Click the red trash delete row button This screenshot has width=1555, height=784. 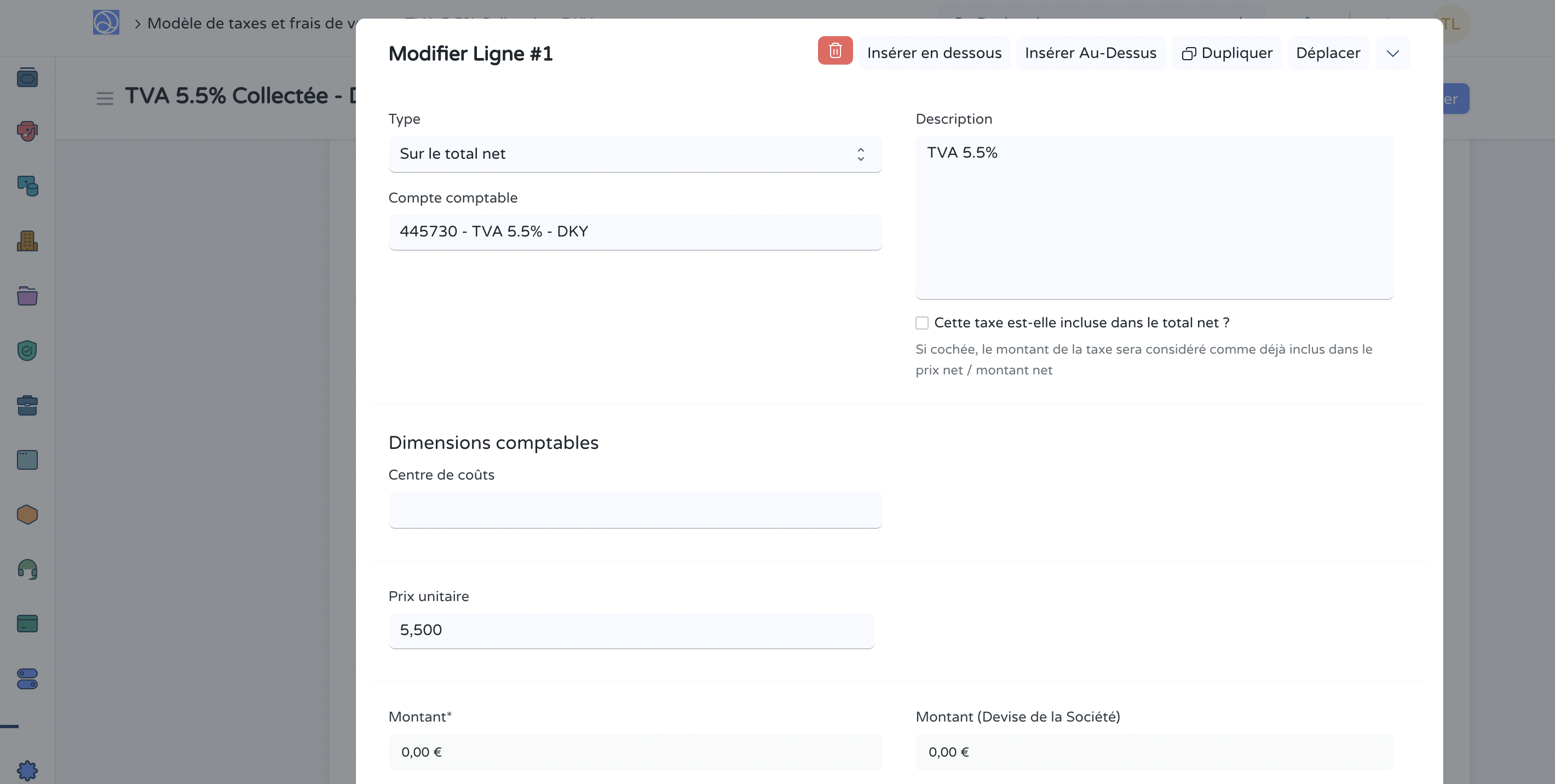(x=835, y=51)
